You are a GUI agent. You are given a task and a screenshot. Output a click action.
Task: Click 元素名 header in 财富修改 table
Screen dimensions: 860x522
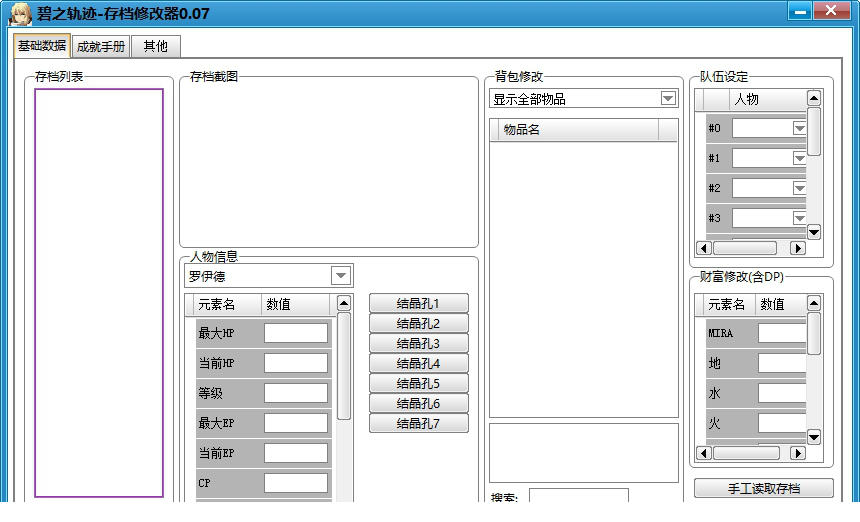tap(729, 304)
